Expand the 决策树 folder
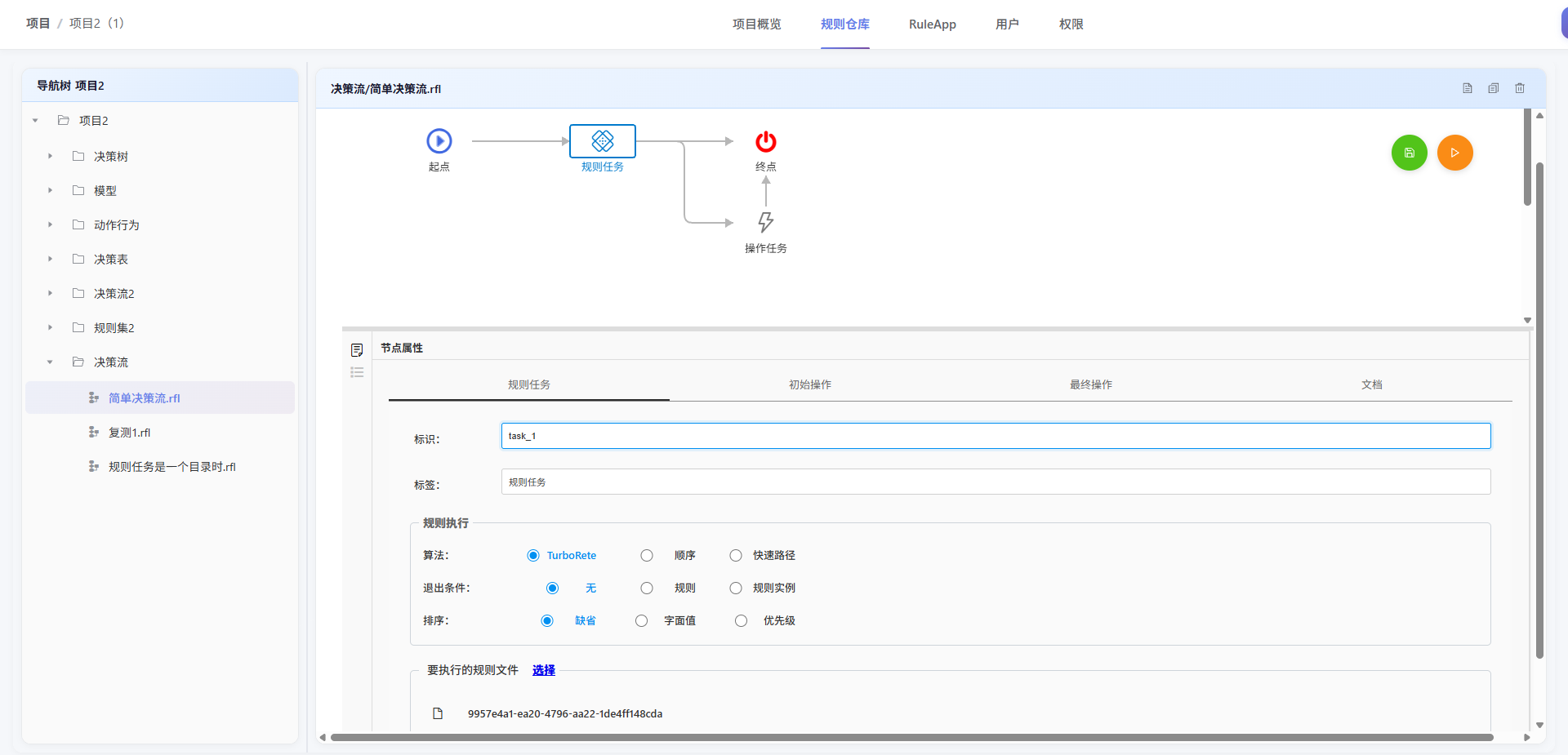Viewport: 1568px width, 755px height. [50, 156]
